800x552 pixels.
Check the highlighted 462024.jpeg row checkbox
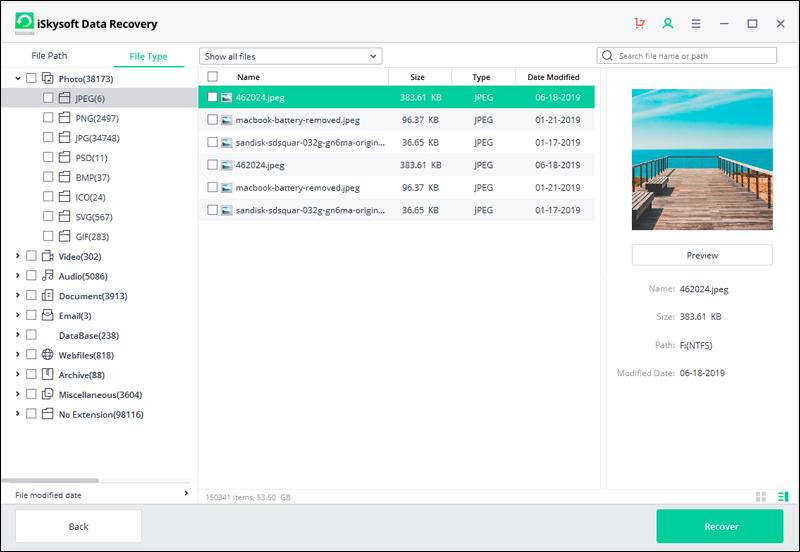tap(212, 97)
